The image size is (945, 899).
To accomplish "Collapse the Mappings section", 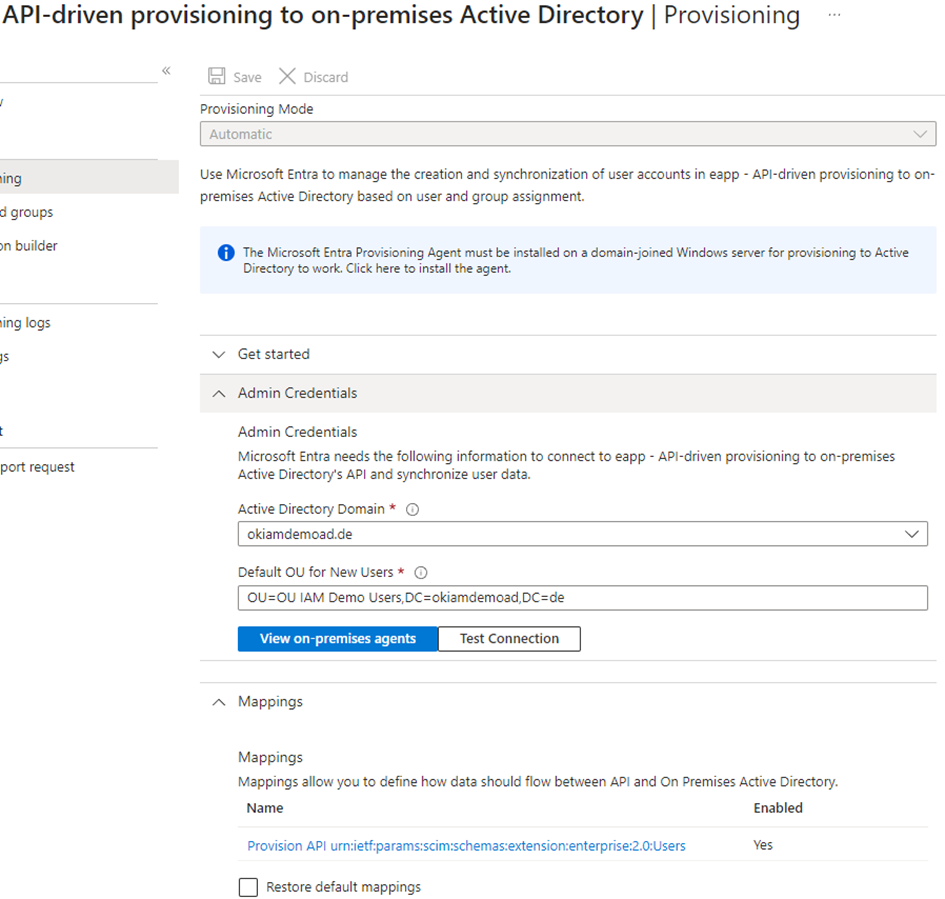I will [219, 702].
